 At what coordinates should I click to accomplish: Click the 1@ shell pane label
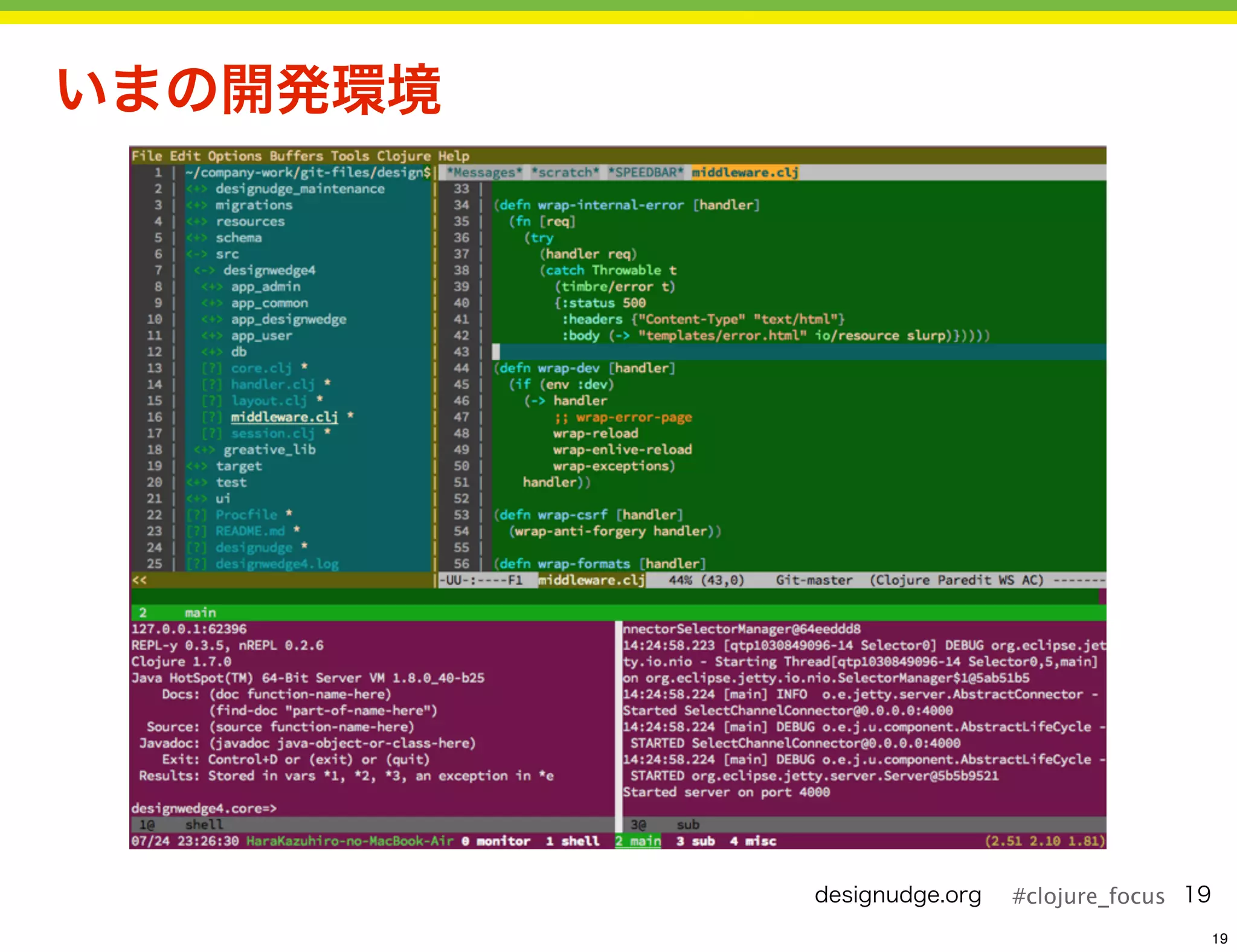coord(181,825)
